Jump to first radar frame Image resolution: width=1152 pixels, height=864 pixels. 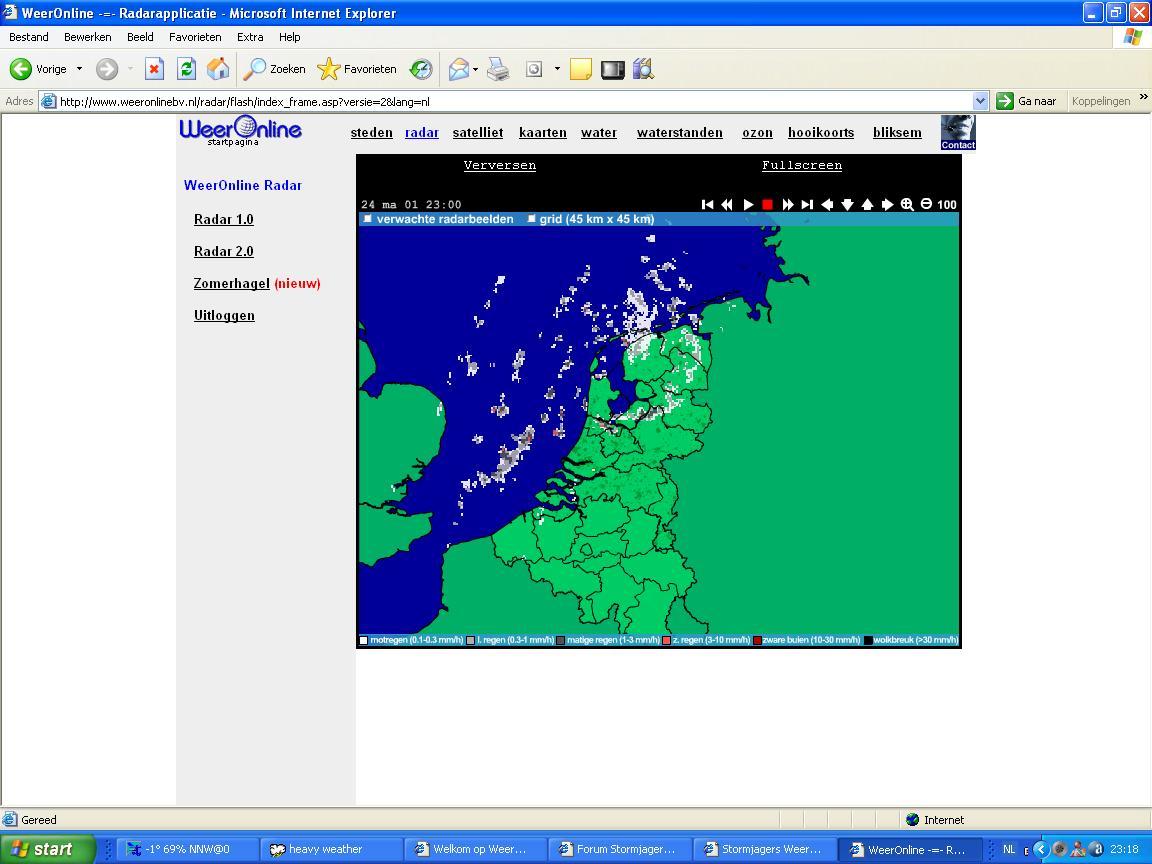click(x=707, y=204)
